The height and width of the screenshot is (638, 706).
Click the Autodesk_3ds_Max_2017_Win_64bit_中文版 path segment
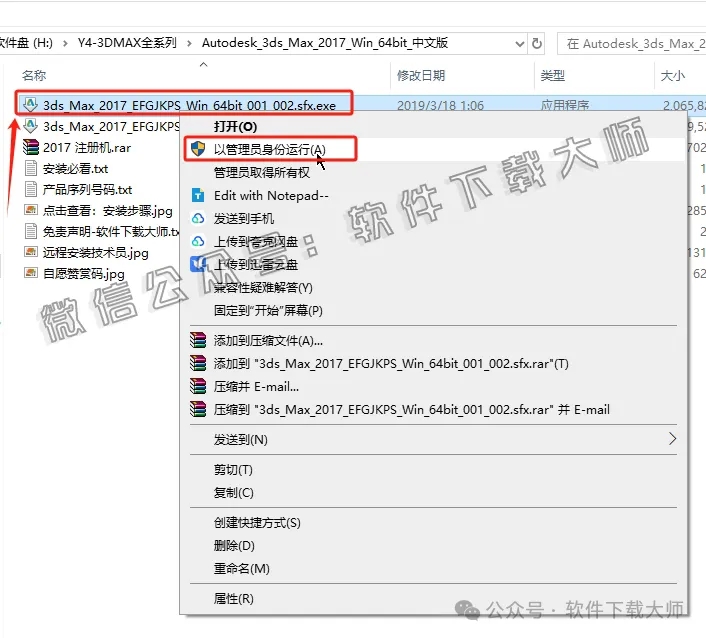tap(325, 43)
